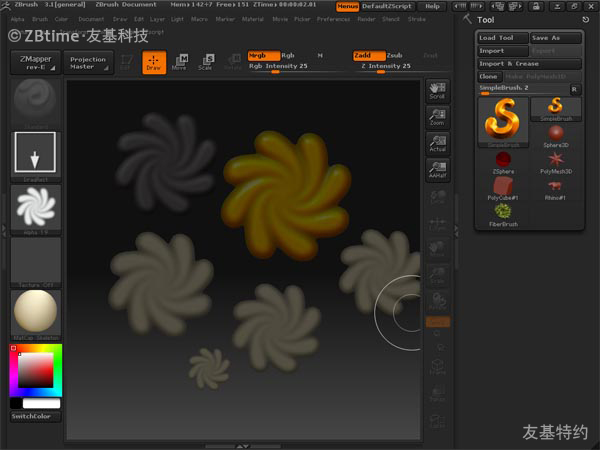Click the SwitchColor button
The image size is (600, 450).
(35, 416)
